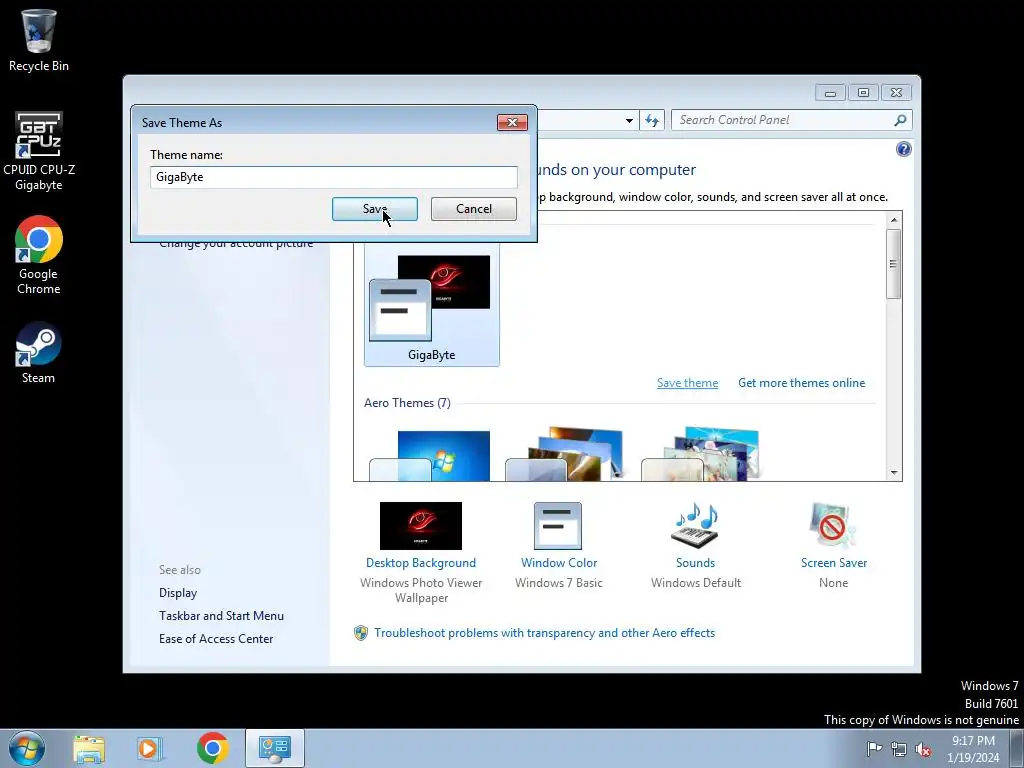Minimize the Personalization window

point(830,93)
